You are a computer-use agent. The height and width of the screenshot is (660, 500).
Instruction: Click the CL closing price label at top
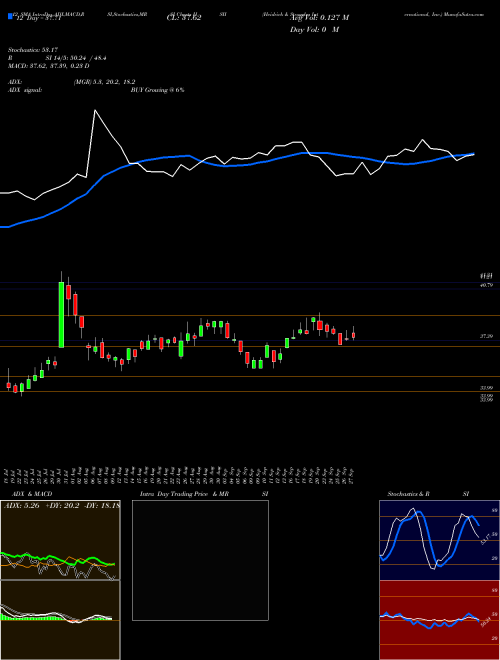(184, 18)
